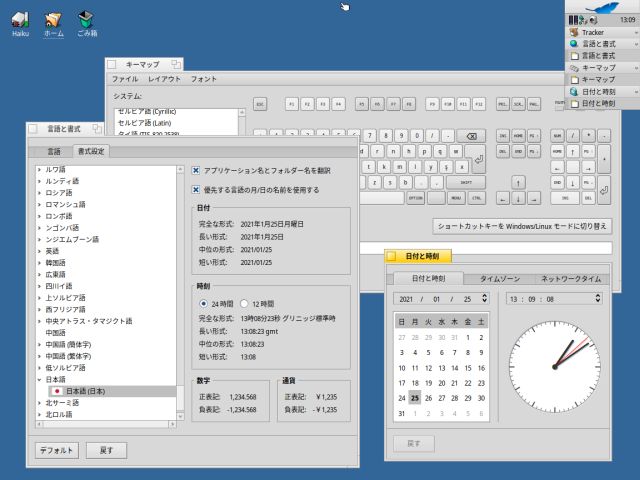This screenshot has height=480, width=640.
Task: Click the 日付と時刻 app icon in Deskbar
Action: click(573, 91)
